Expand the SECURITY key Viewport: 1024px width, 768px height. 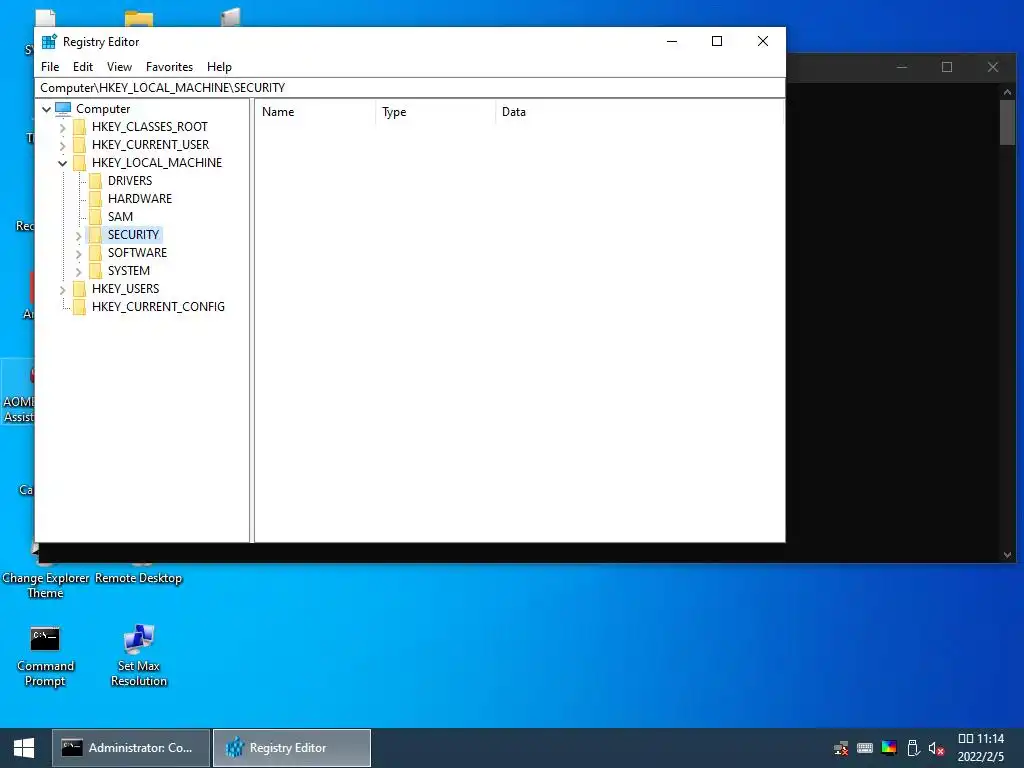78,235
